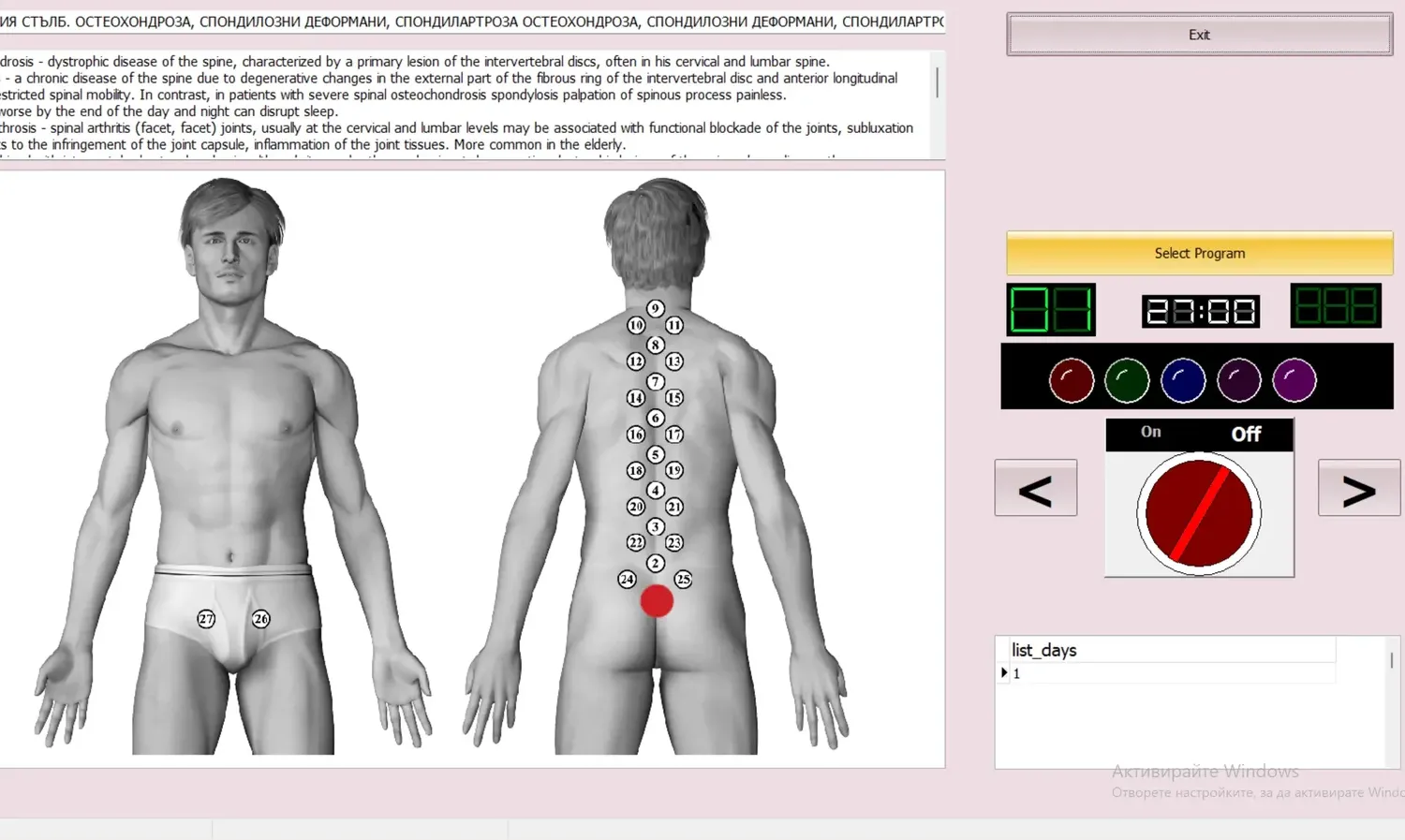
Task: Switch to the On label
Action: (1150, 432)
